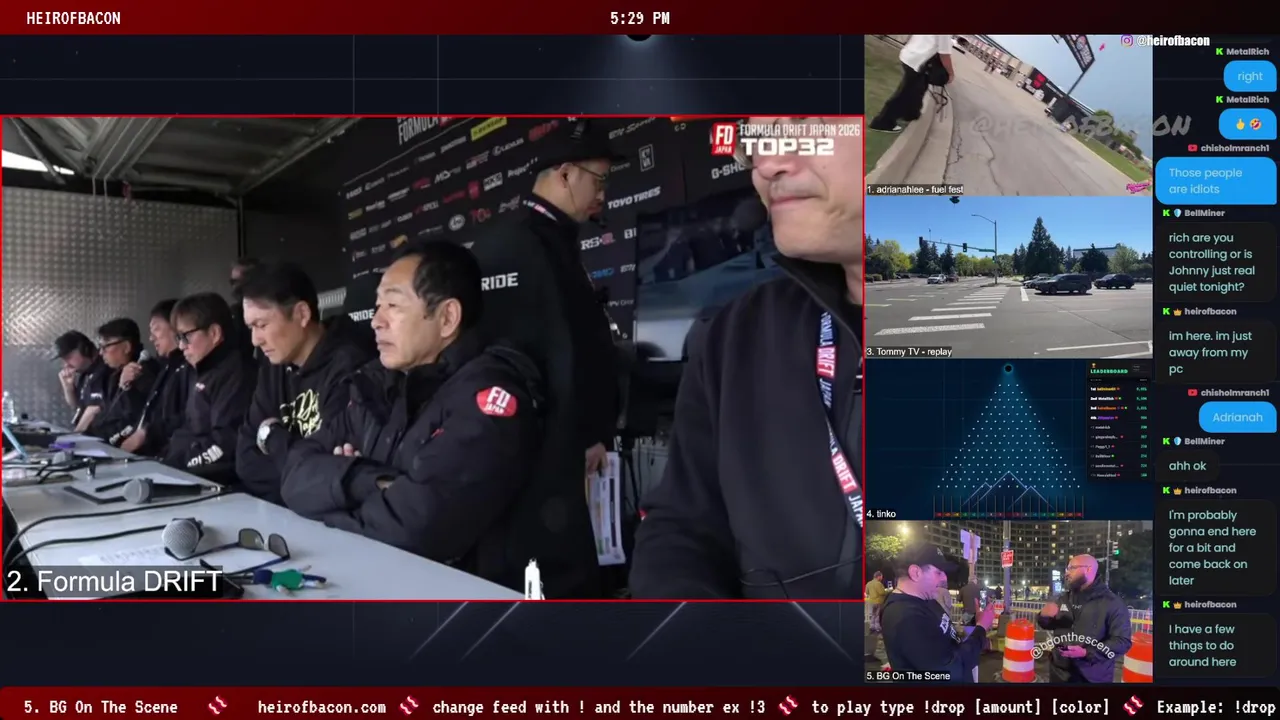Click the main Formula DRIFT video feed

click(x=432, y=358)
